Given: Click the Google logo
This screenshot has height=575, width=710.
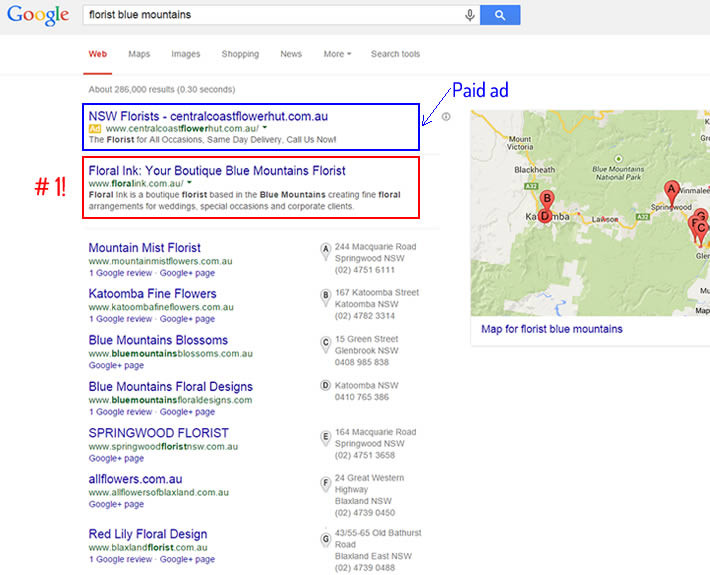Looking at the screenshot, I should (x=38, y=15).
